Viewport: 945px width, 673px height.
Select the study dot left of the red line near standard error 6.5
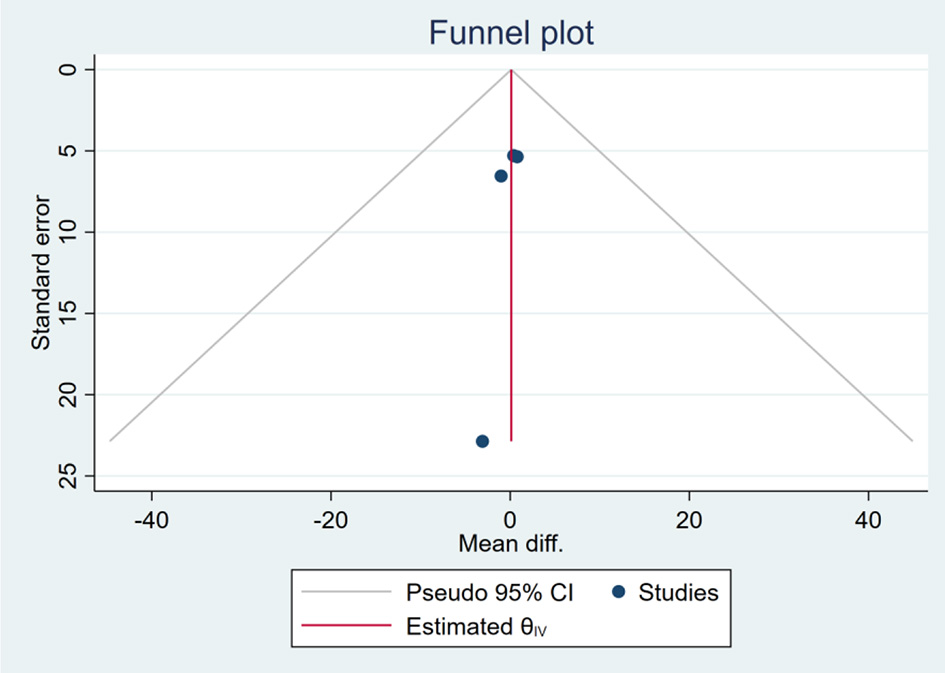click(501, 176)
